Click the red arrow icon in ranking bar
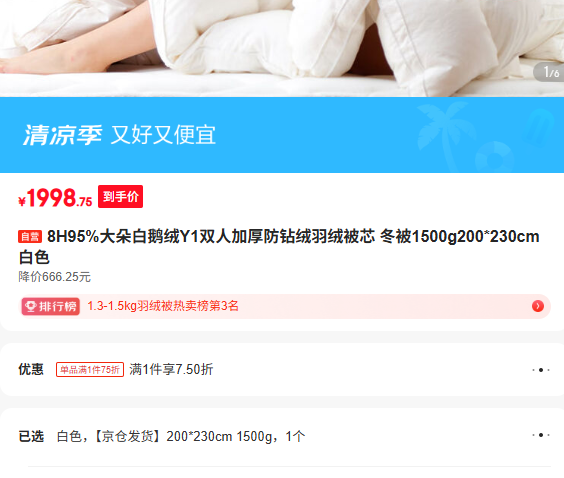Viewport: 564px width, 478px height. [x=538, y=306]
